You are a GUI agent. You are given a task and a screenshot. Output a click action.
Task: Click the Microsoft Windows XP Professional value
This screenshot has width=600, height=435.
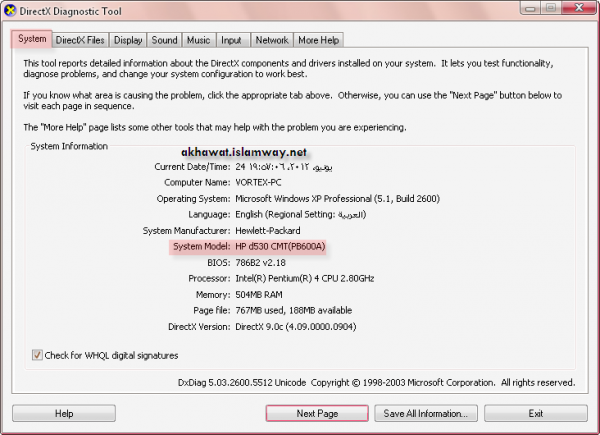coord(338,199)
